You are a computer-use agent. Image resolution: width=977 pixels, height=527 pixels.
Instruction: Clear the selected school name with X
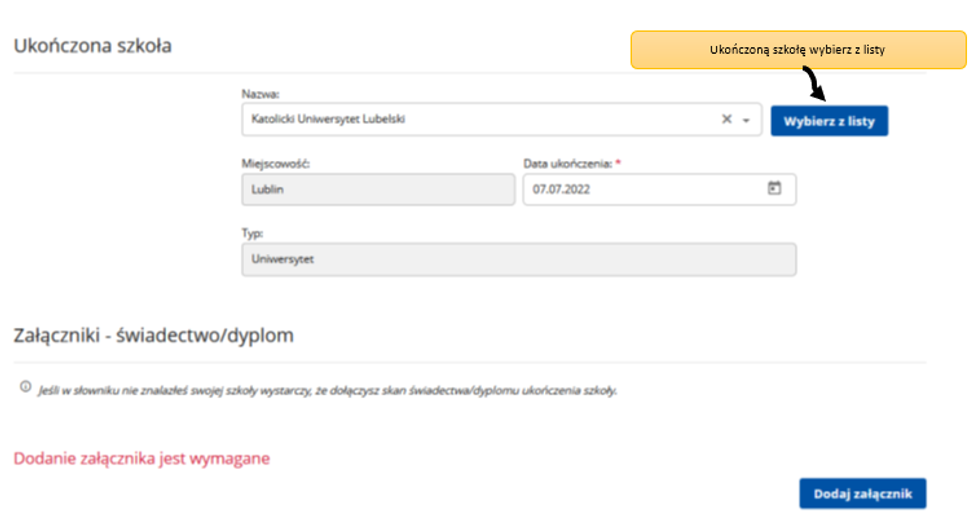[x=727, y=120]
